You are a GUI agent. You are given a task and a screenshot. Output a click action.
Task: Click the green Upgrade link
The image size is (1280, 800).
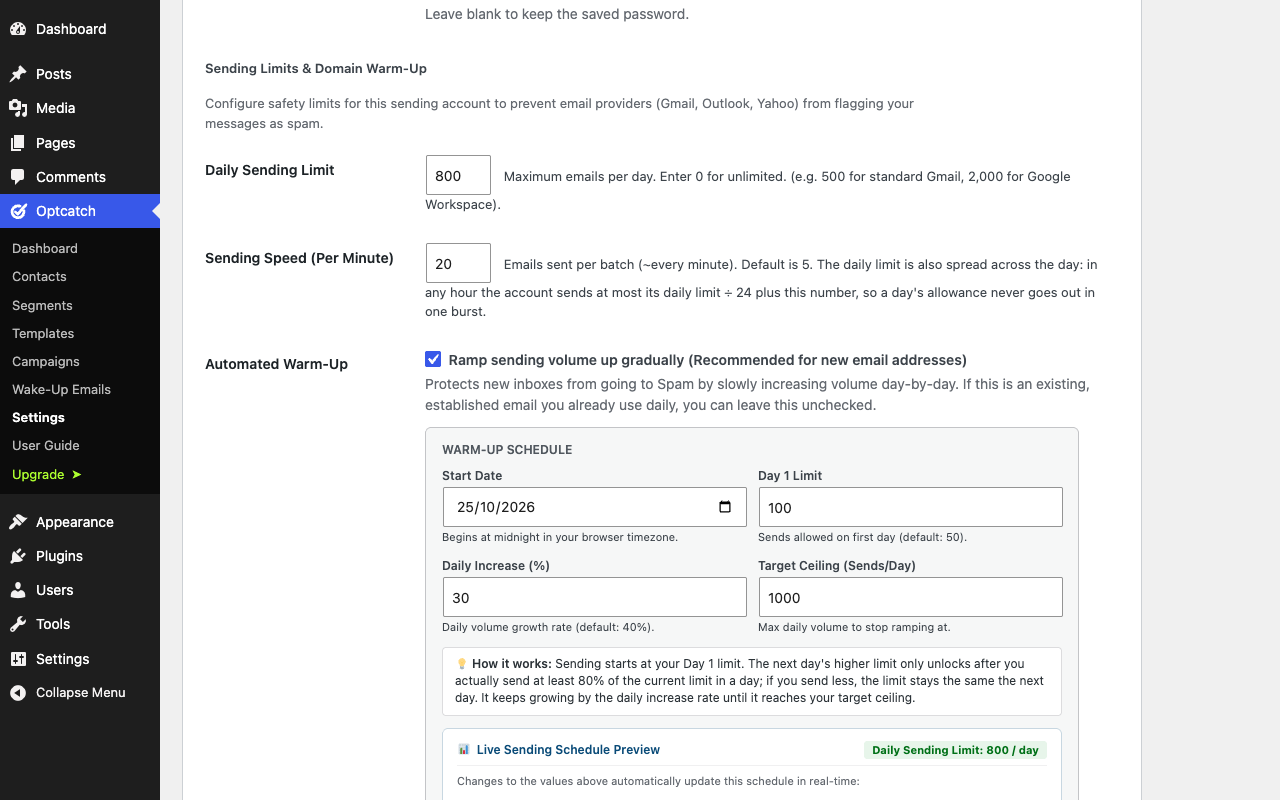tap(47, 474)
